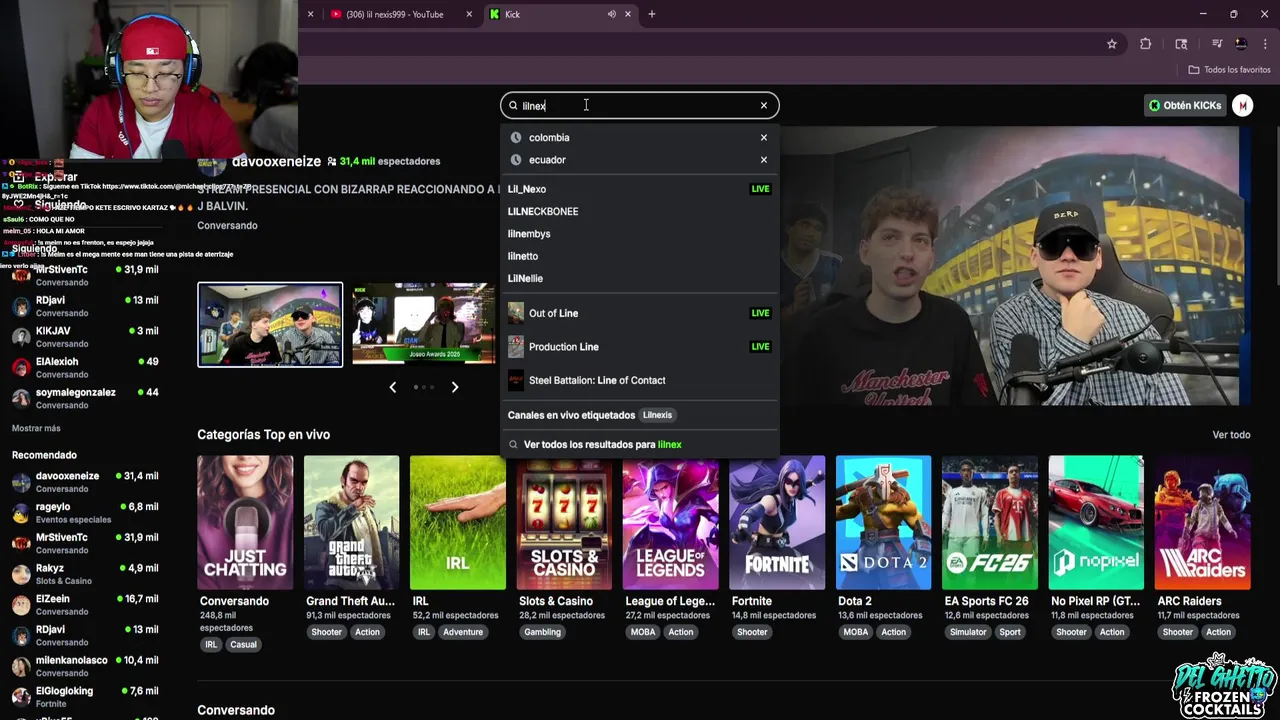The image size is (1280, 720).
Task: Click the search field containing lilnex
Action: click(x=640, y=105)
